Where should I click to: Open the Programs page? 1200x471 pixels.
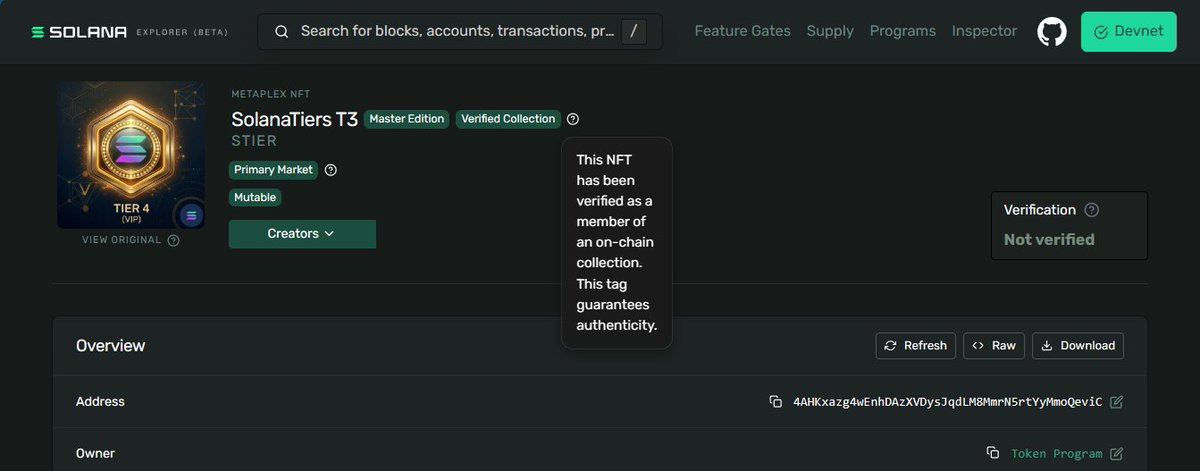click(x=903, y=31)
